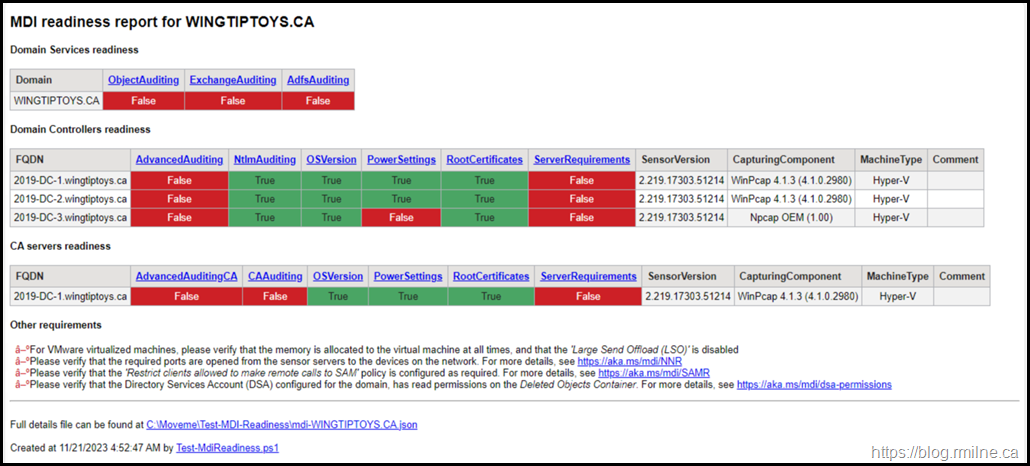Click ServerRequirements link in CA servers table
The width and height of the screenshot is (1030, 466).
click(x=588, y=276)
